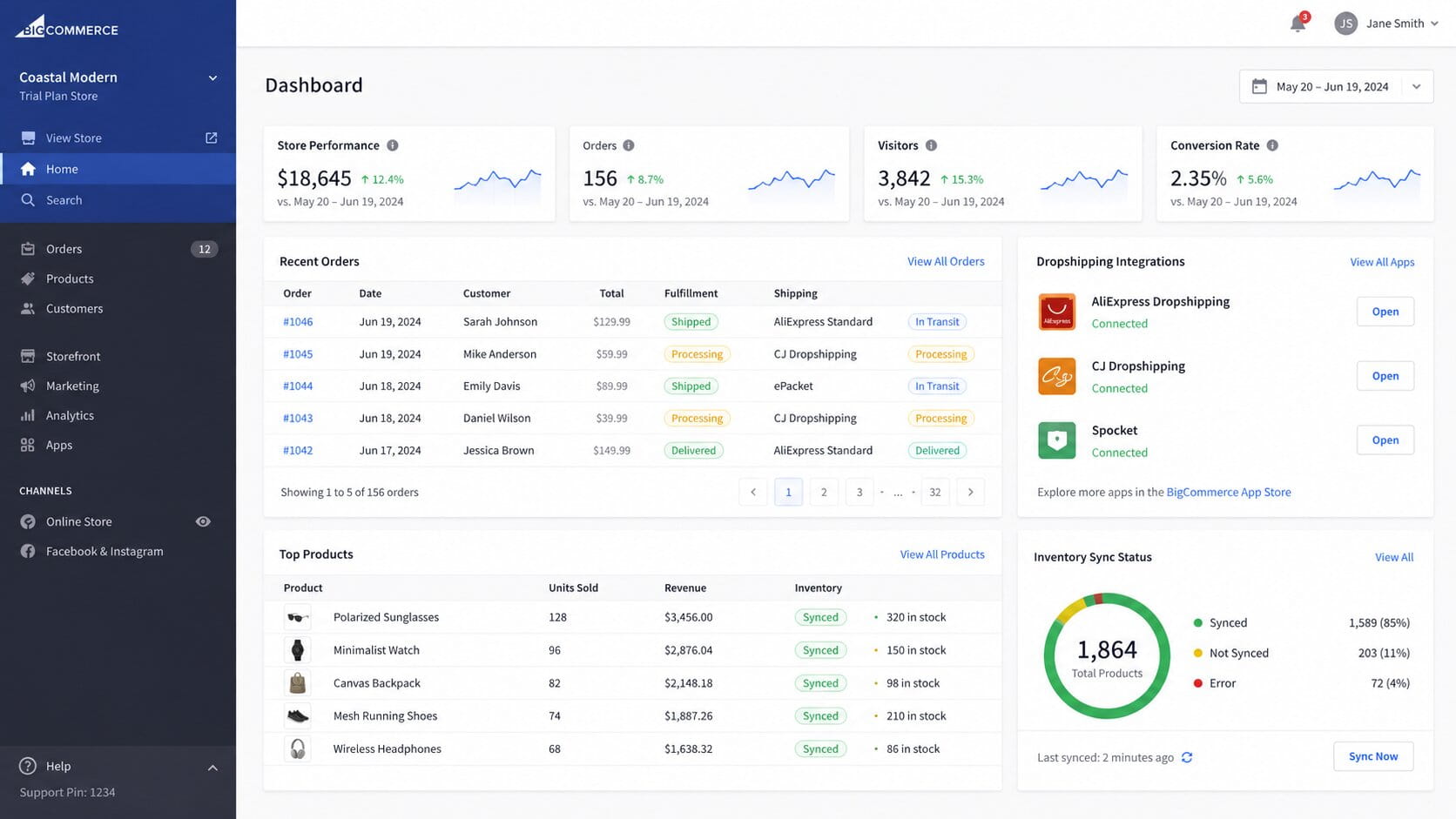Select red Error legend dot
Image resolution: width=1456 pixels, height=819 pixels.
pos(1198,683)
